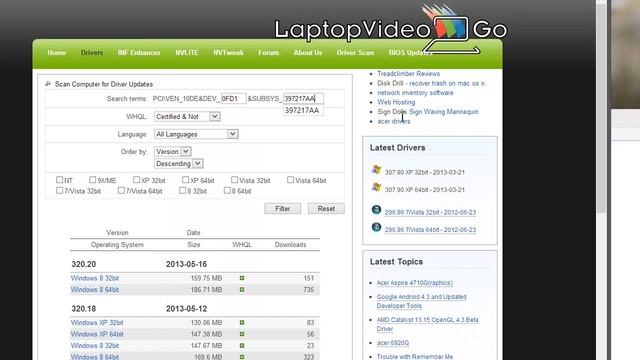Screen dimensions: 640x360
Task: Click the Windows icon next to 307.90 XP 32bit
Action: tap(376, 169)
